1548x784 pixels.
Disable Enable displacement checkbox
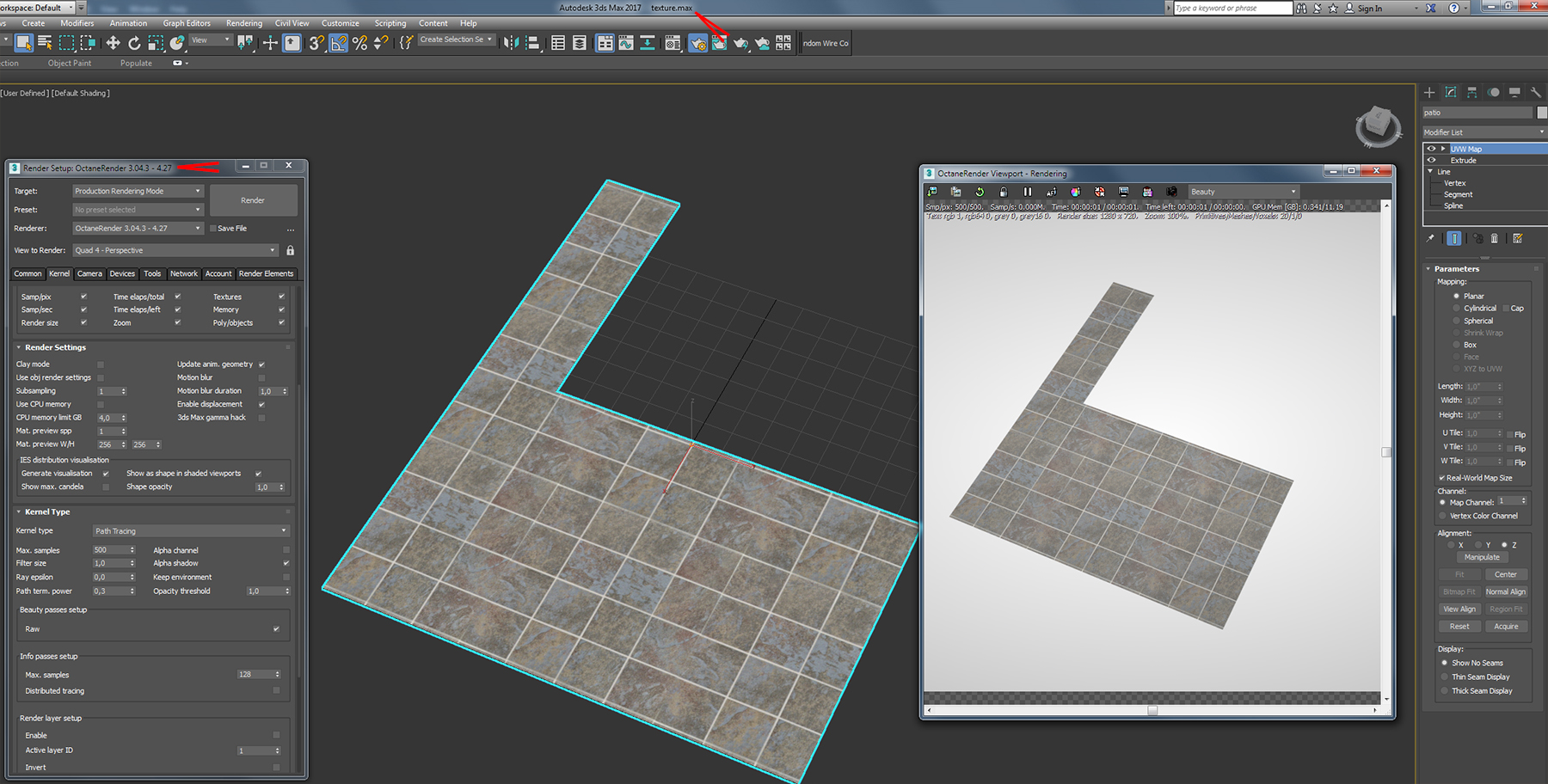[261, 404]
